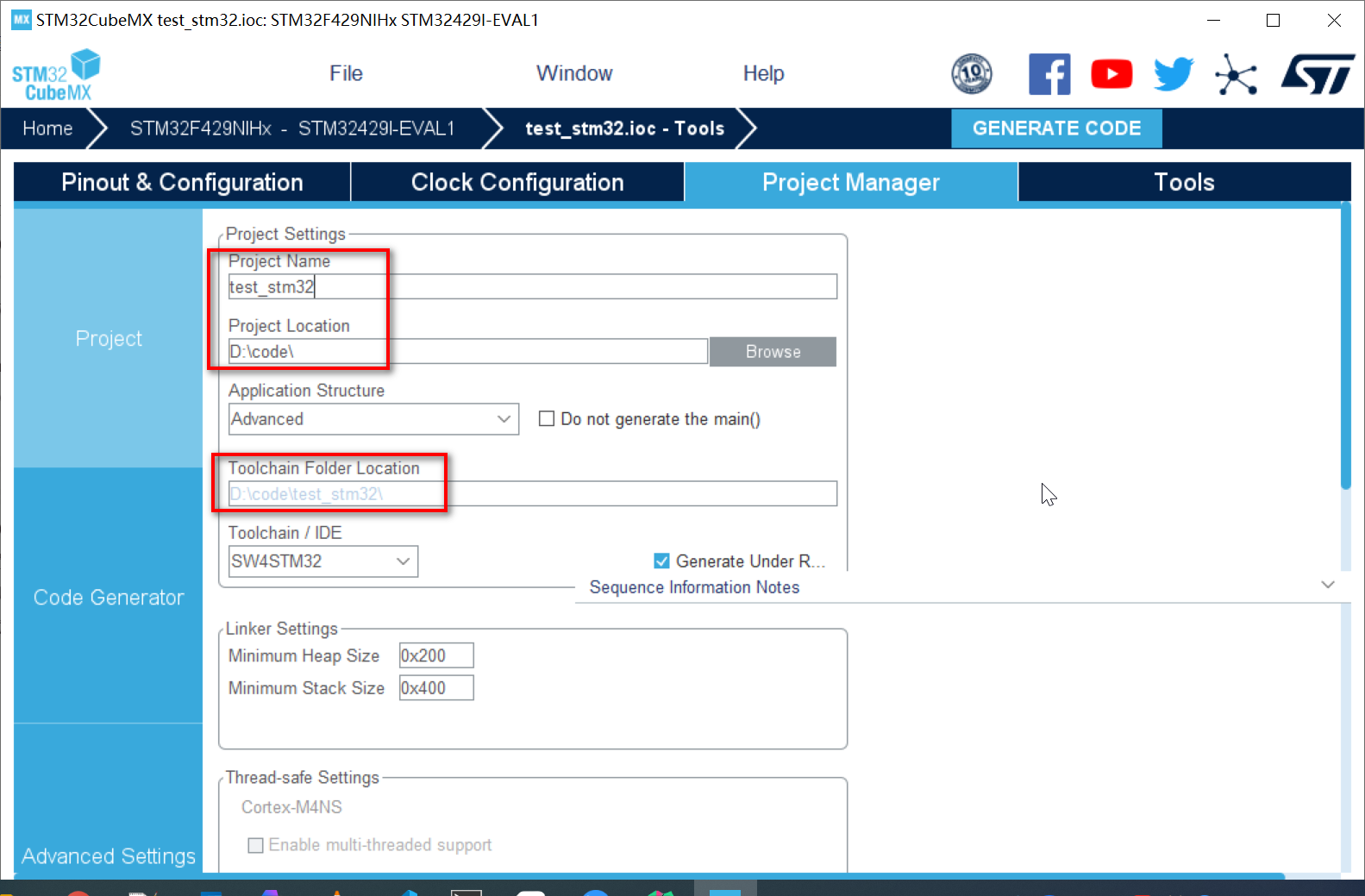The height and width of the screenshot is (896, 1365).
Task: Open the Window menu
Action: [574, 73]
